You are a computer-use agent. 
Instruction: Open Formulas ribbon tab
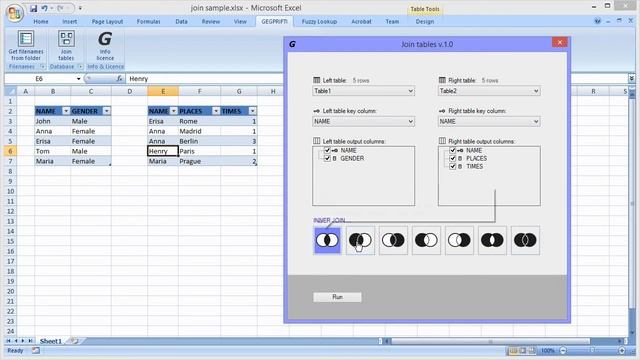pos(149,22)
